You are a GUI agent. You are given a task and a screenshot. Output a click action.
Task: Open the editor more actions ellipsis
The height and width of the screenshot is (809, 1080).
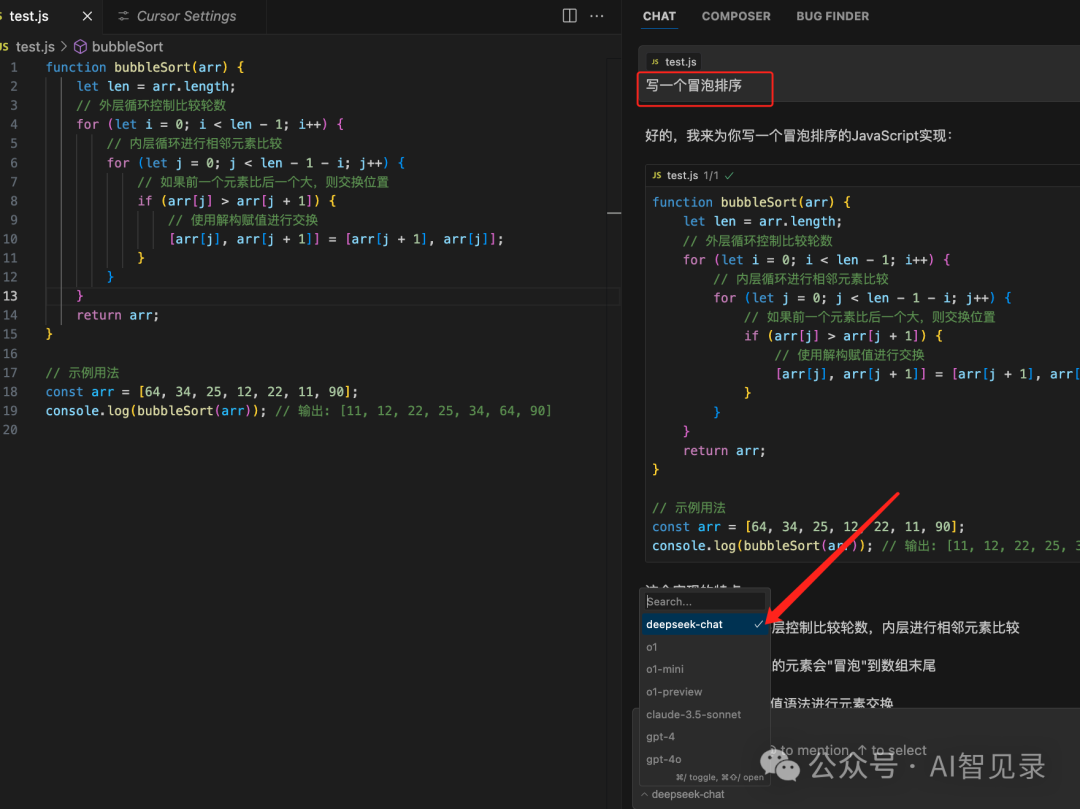pos(597,16)
